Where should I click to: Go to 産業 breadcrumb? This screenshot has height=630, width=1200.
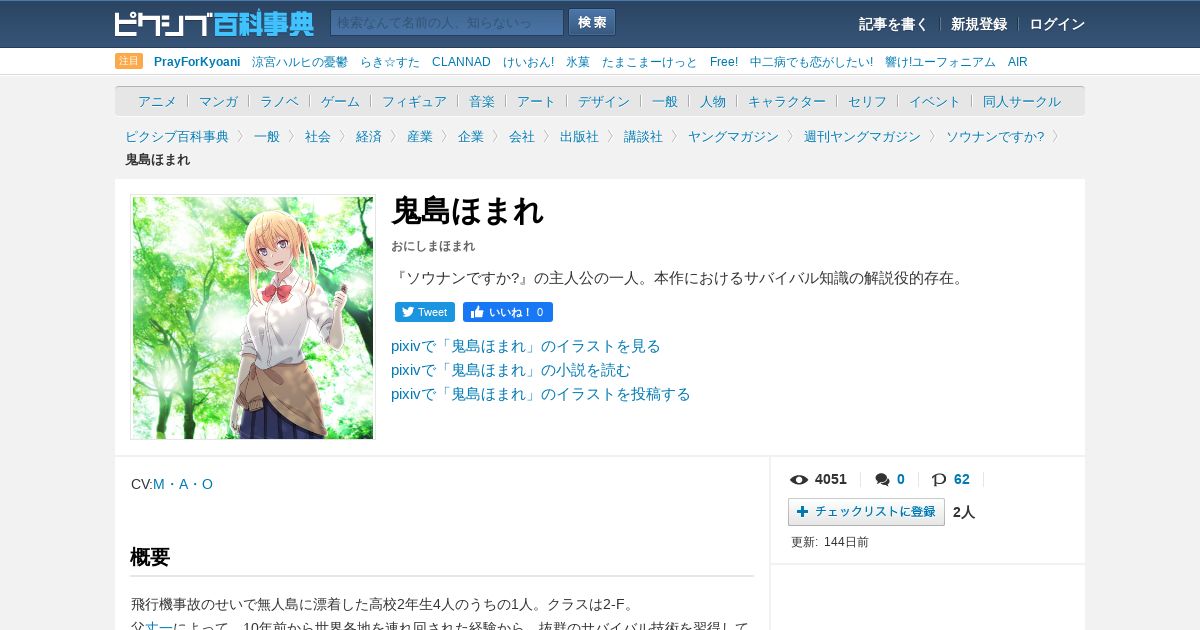420,136
